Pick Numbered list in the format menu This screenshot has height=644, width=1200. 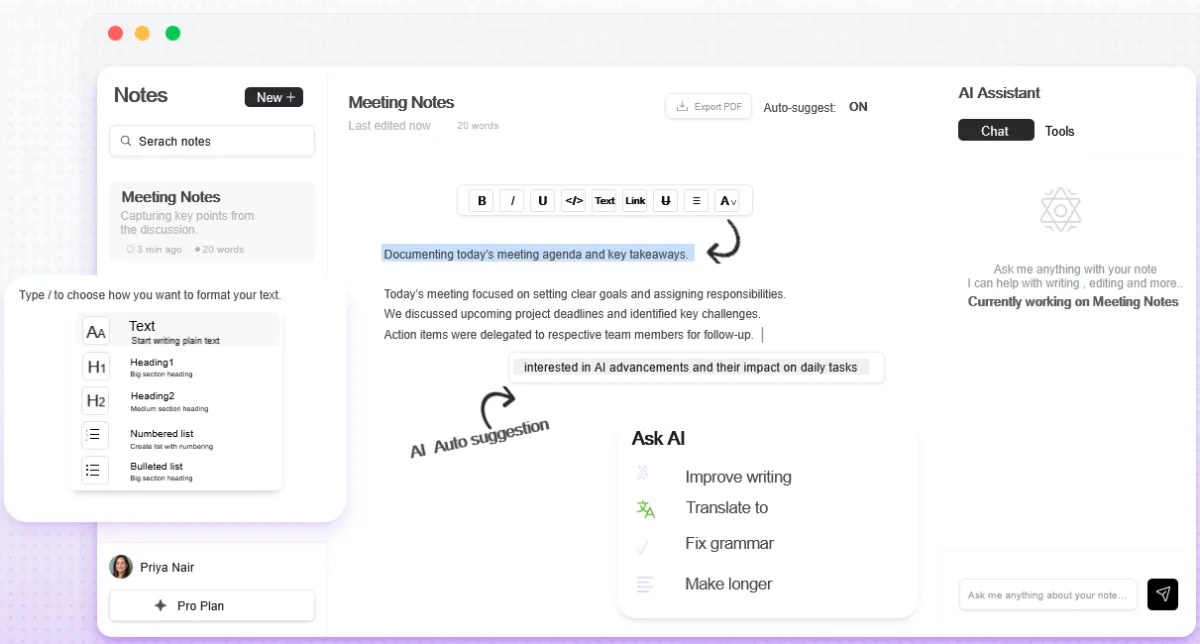[x=178, y=436]
